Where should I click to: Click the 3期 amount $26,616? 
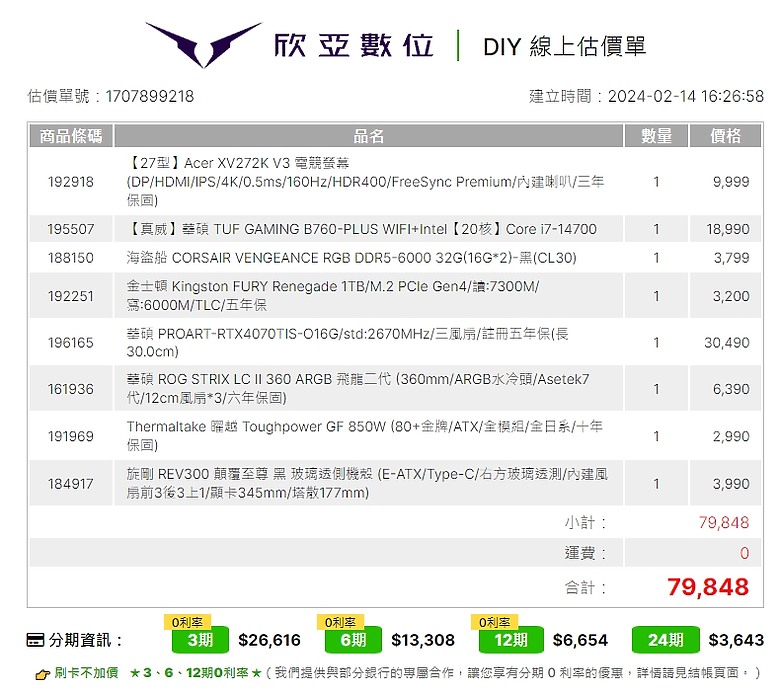click(270, 640)
